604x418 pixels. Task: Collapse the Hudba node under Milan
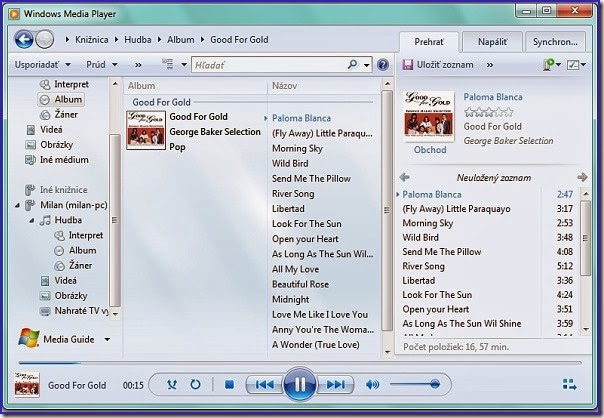32,220
